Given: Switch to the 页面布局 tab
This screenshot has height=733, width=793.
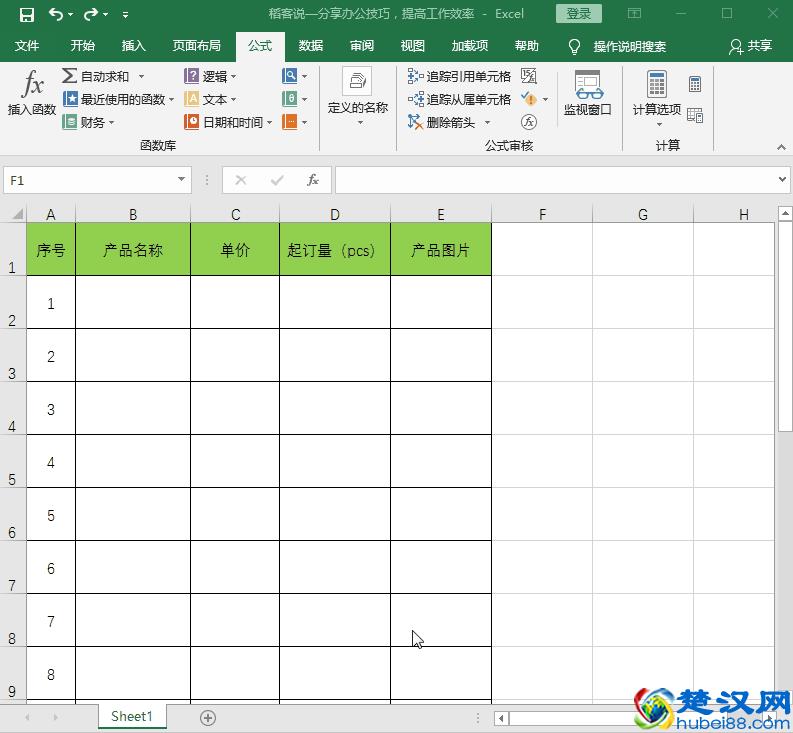Looking at the screenshot, I should 197,46.
